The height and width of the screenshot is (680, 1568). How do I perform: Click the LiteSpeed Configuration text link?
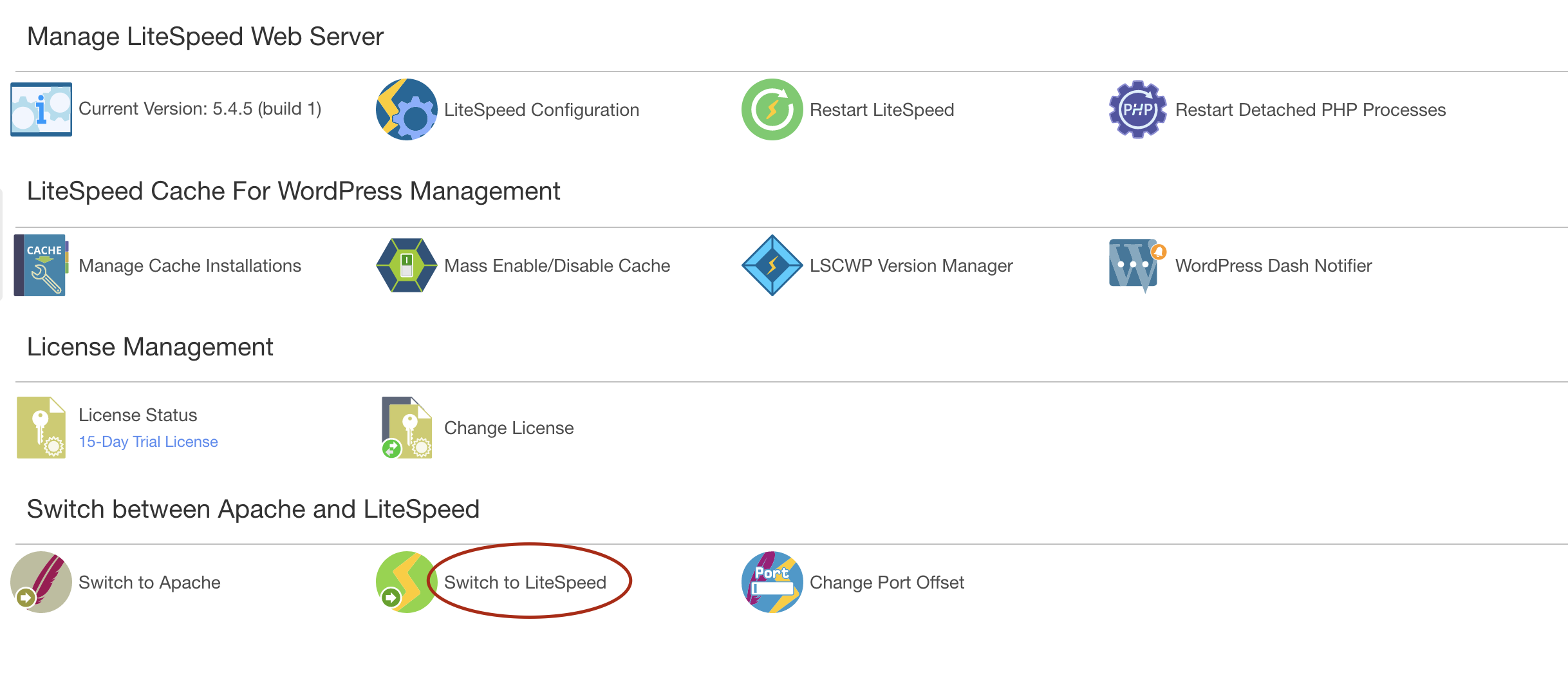coord(541,109)
